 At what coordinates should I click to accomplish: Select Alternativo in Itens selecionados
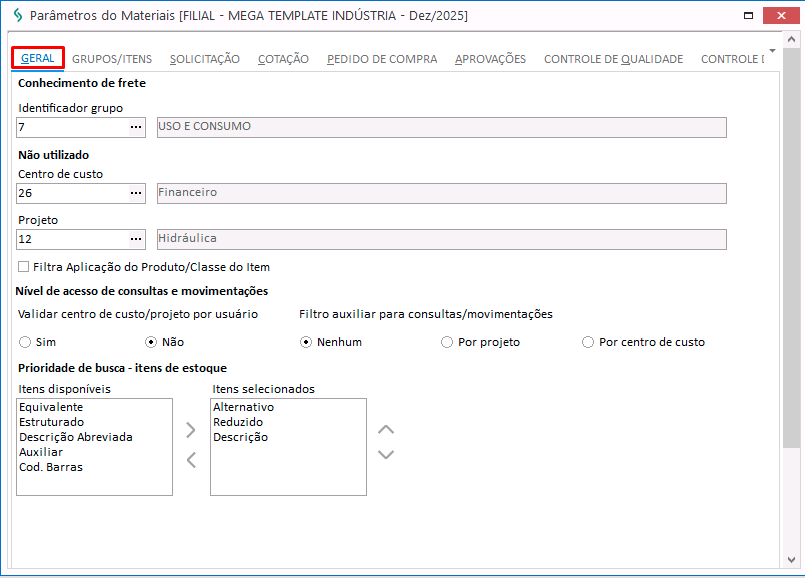[243, 407]
